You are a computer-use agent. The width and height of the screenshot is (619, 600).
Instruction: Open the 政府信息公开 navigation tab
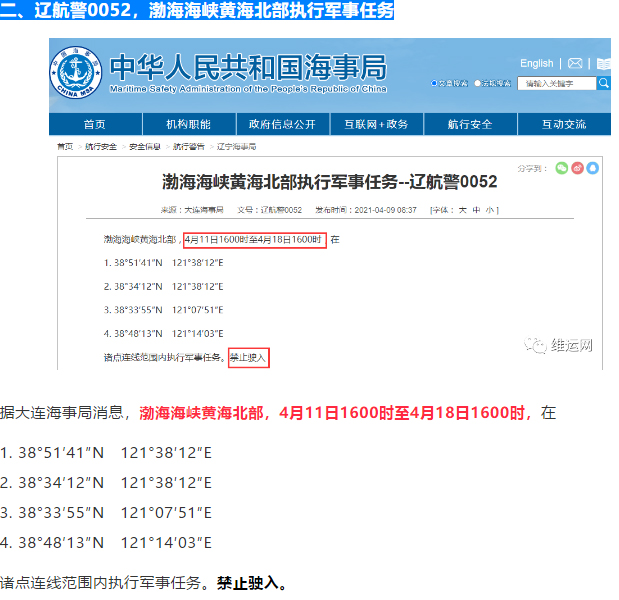point(283,124)
